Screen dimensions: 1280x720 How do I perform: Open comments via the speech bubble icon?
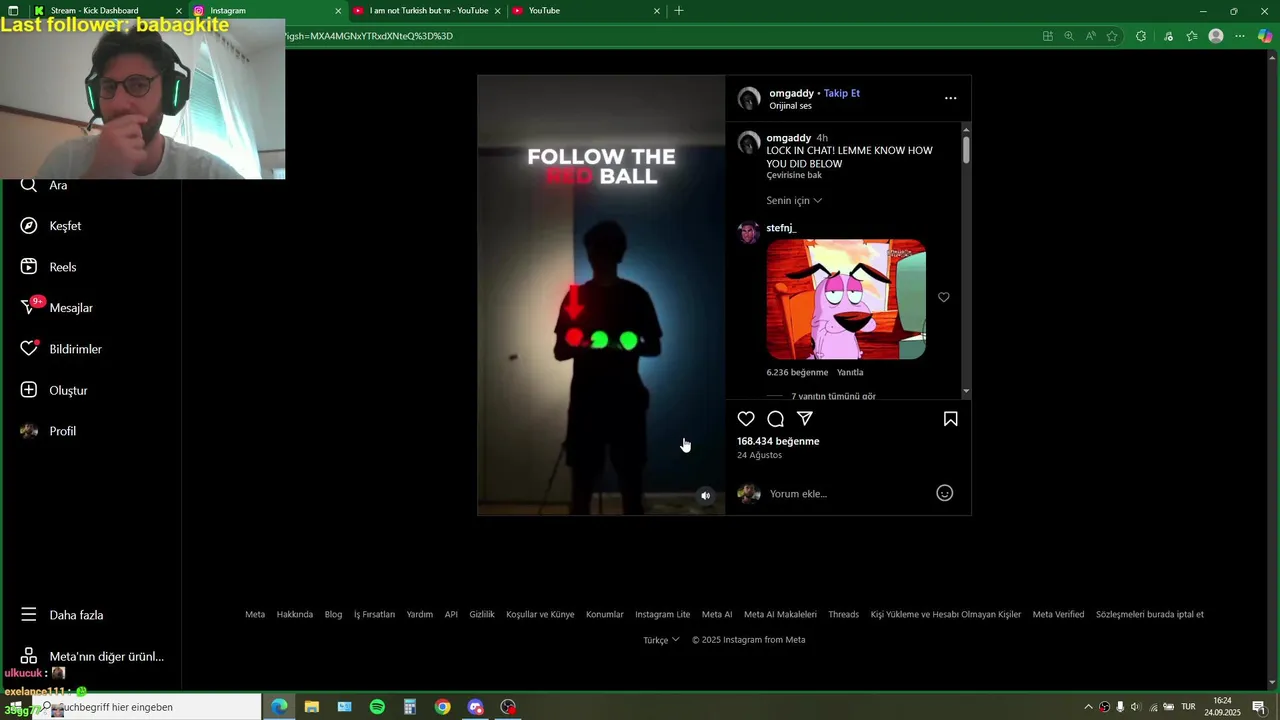point(775,419)
